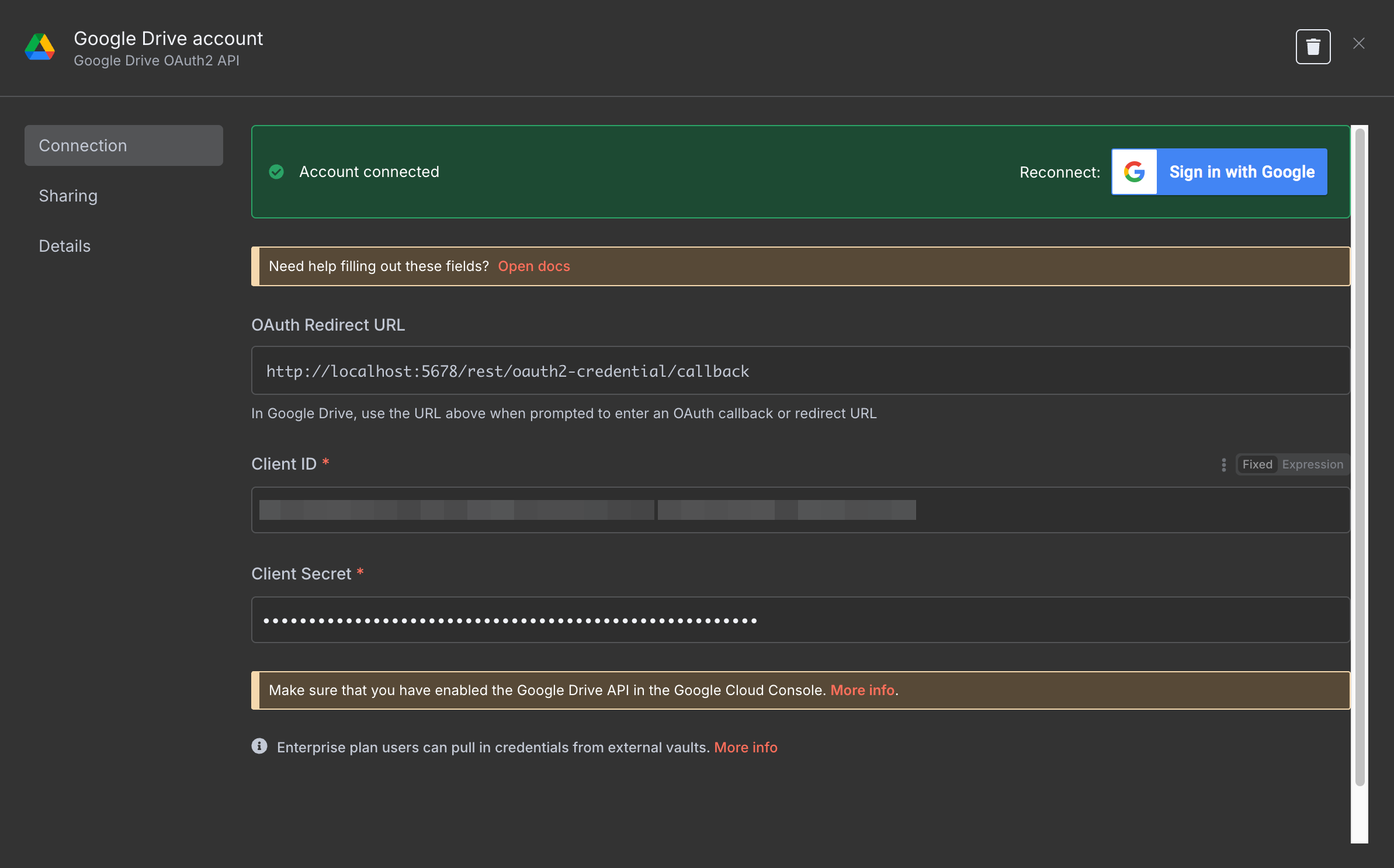This screenshot has height=868, width=1394.
Task: Click the 'Google Drive account' title text
Action: [x=168, y=39]
